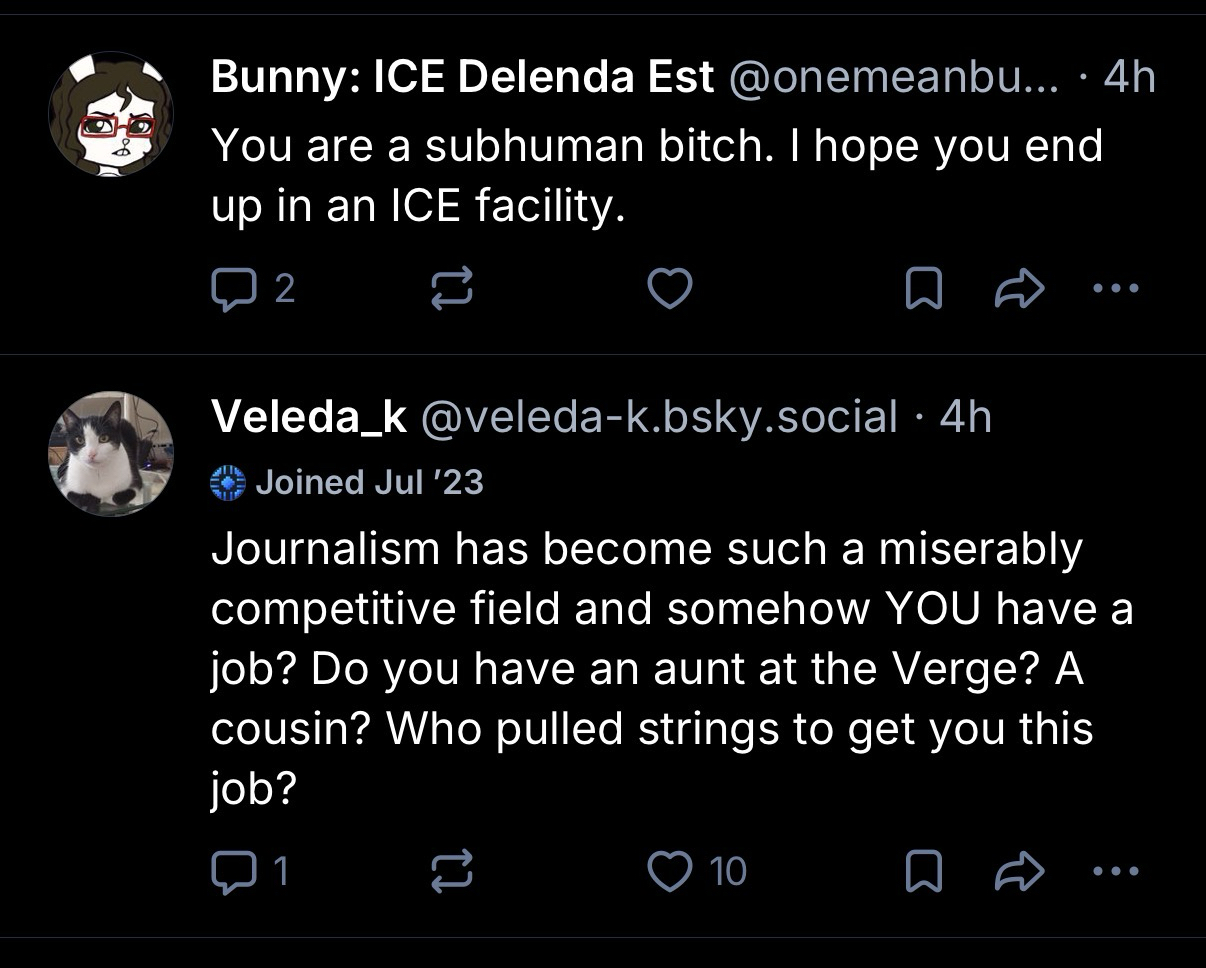Image resolution: width=1206 pixels, height=968 pixels.
Task: Open Veleda_k's cat profile picture
Action: (x=111, y=453)
